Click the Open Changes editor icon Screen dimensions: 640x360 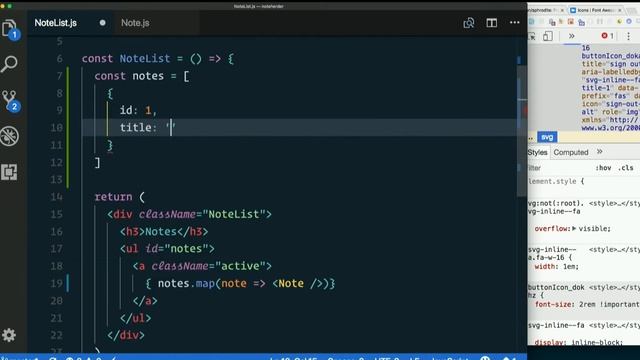click(x=469, y=23)
